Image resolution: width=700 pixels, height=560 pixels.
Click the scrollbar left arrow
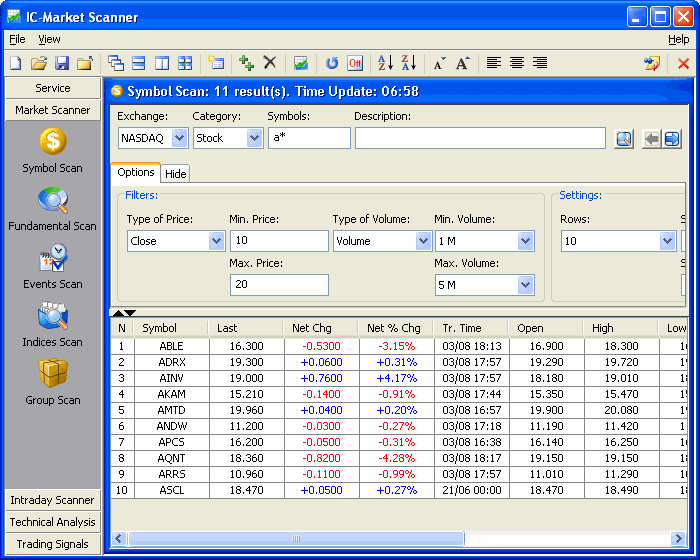coord(118,539)
